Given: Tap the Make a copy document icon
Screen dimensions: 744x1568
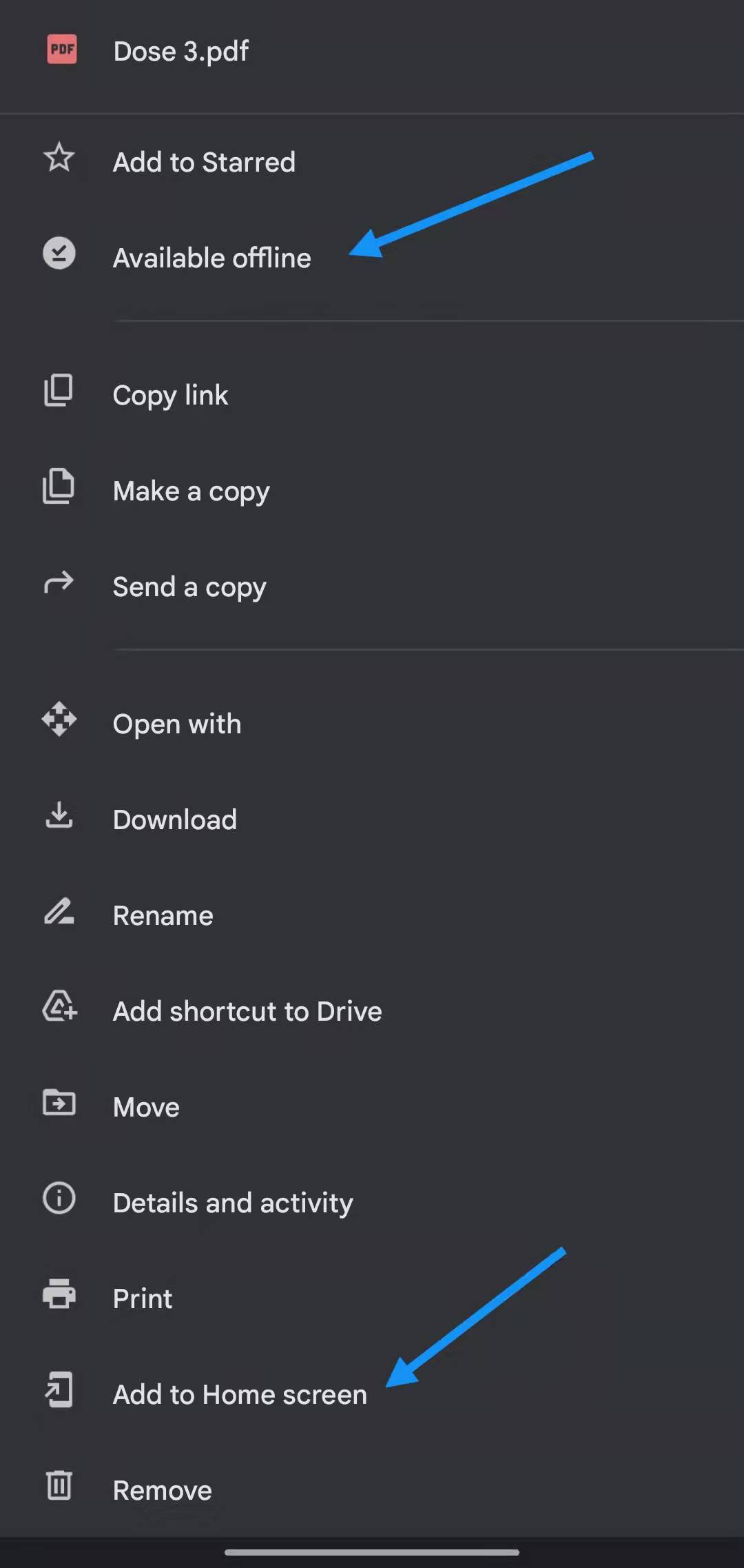Looking at the screenshot, I should click(59, 486).
